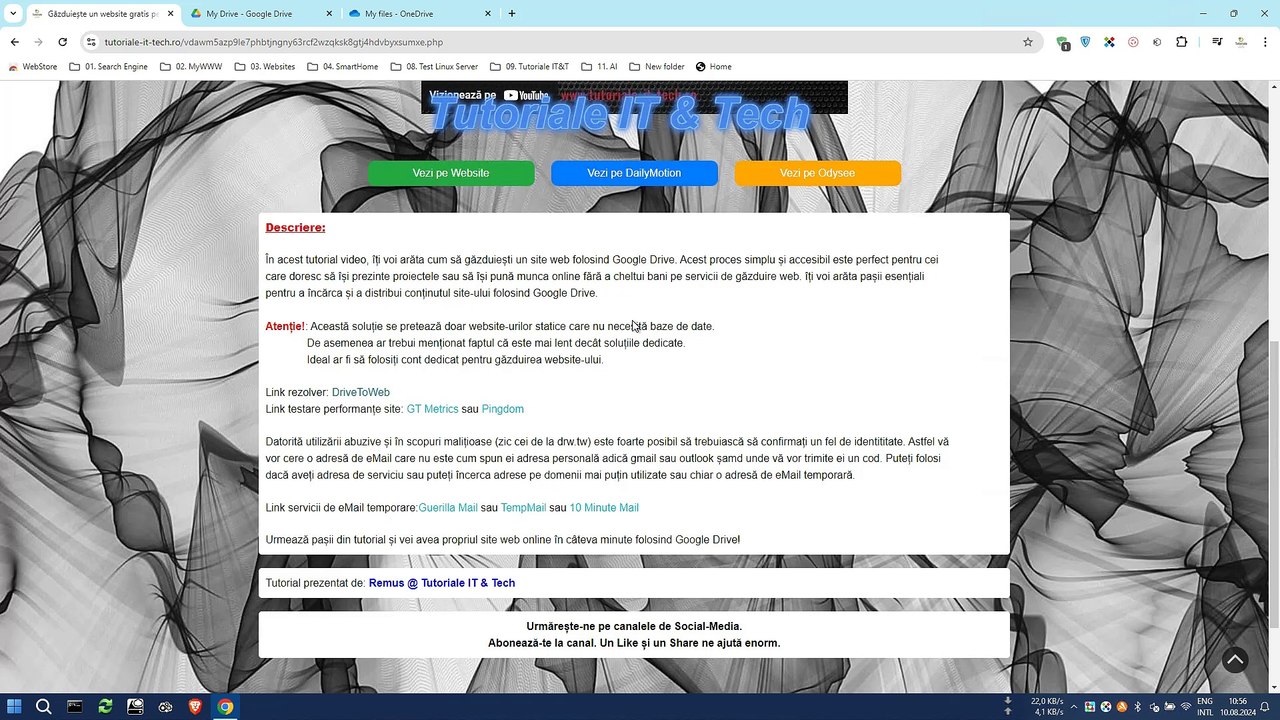Open the Chrome profile avatar

(x=1241, y=42)
